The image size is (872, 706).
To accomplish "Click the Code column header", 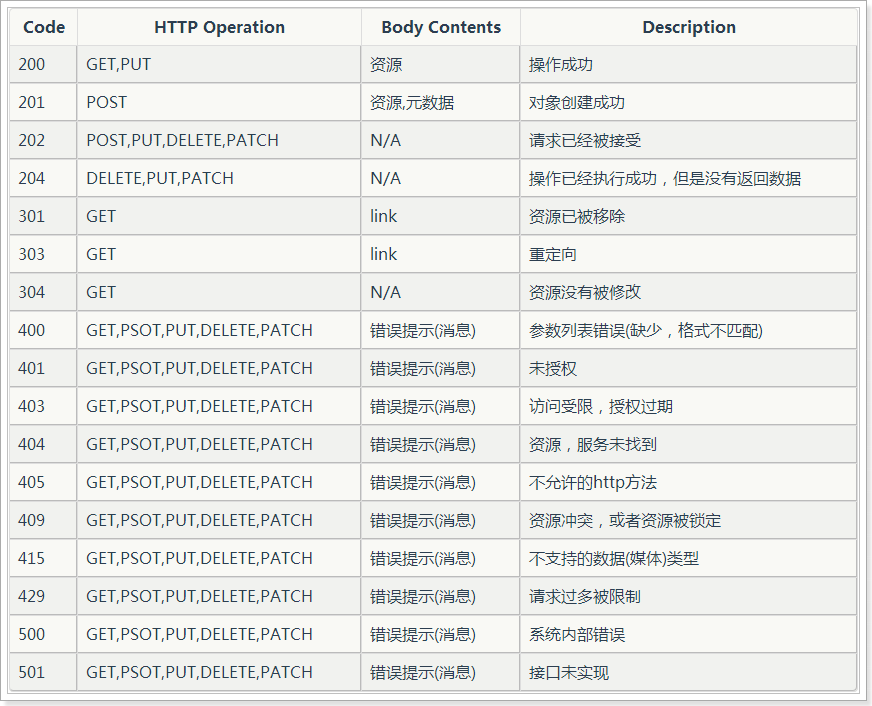I will (x=43, y=27).
